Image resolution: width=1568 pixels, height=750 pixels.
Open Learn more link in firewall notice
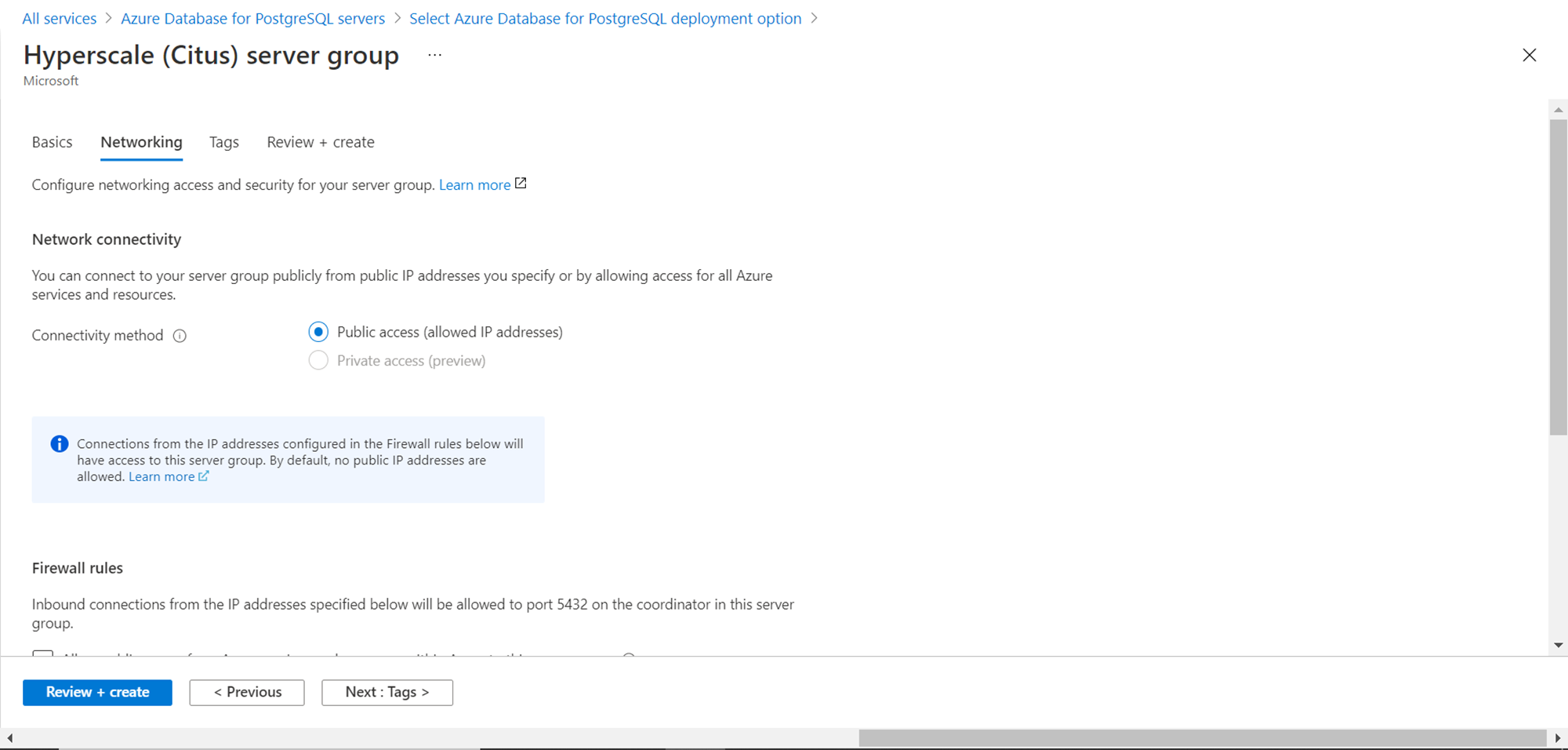click(162, 477)
